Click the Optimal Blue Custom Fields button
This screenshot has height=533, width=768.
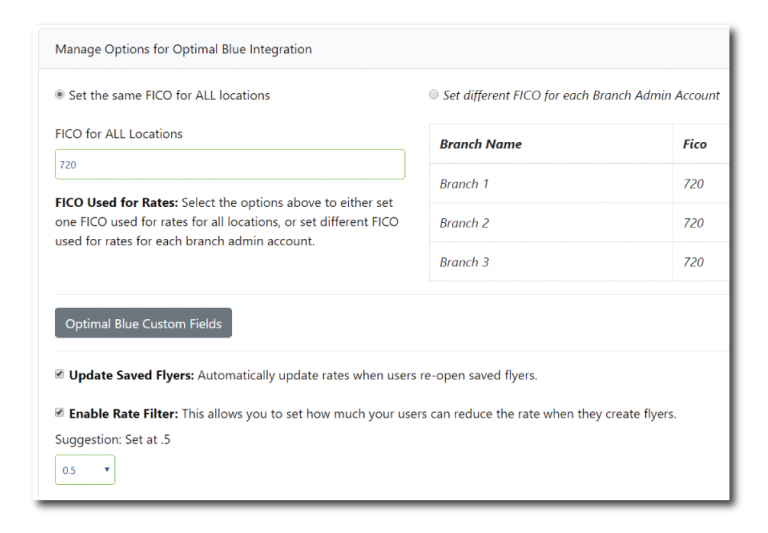pos(143,324)
